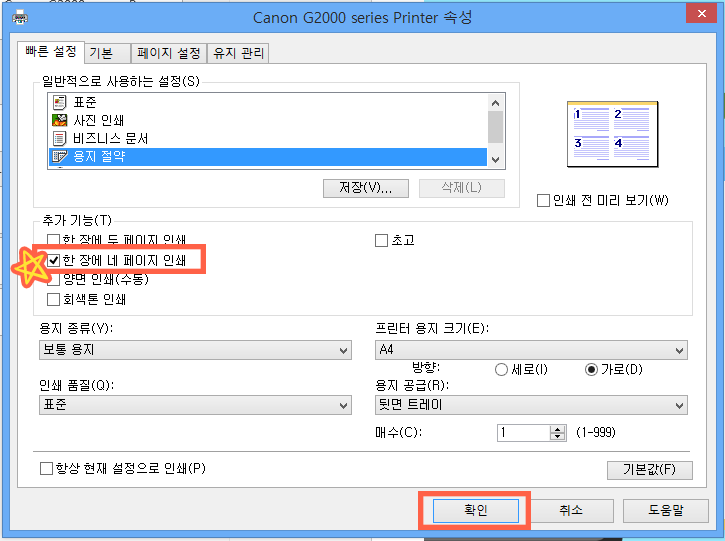This screenshot has height=541, width=725.
Task: Select the 비즈니스 문서 document icon
Action: point(60,138)
